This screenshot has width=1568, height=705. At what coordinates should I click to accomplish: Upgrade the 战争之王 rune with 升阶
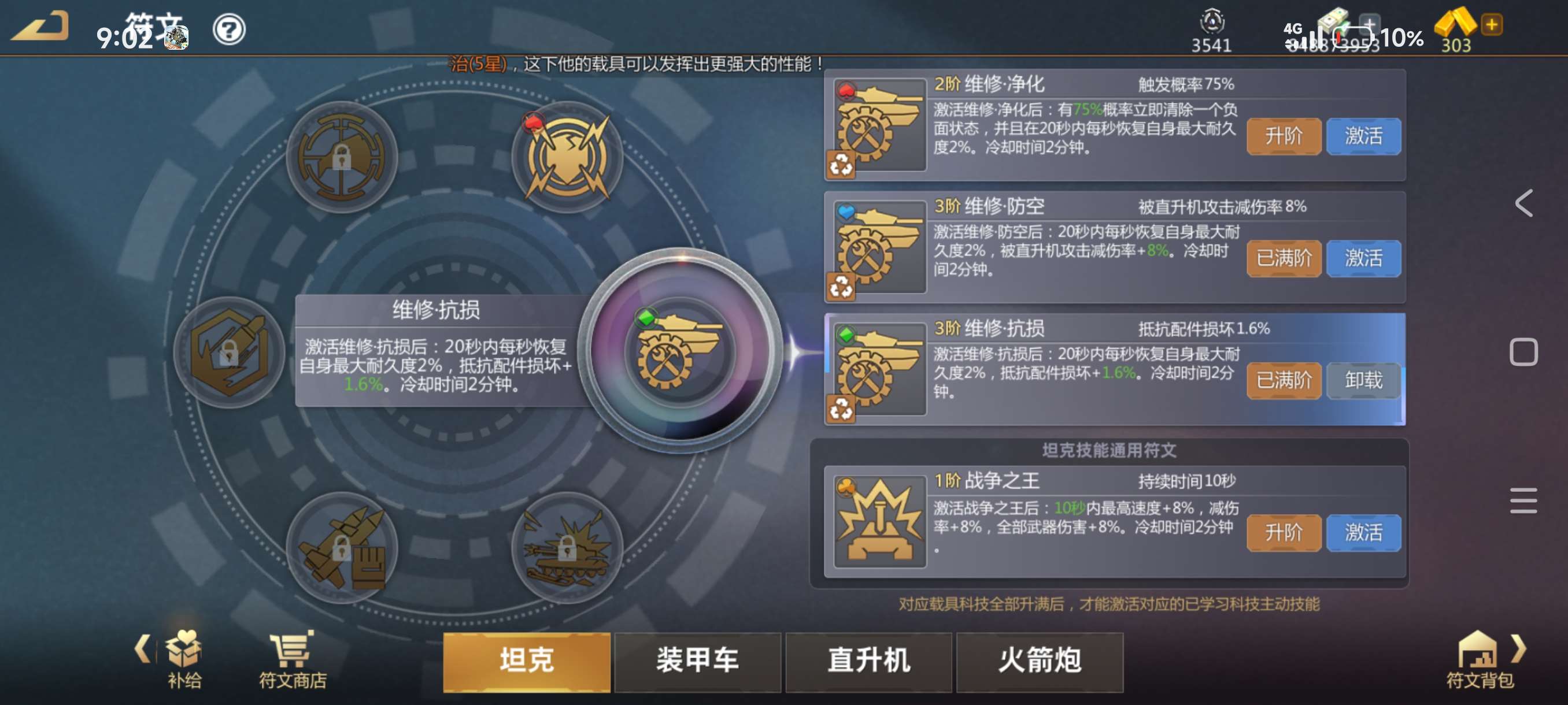point(1284,533)
